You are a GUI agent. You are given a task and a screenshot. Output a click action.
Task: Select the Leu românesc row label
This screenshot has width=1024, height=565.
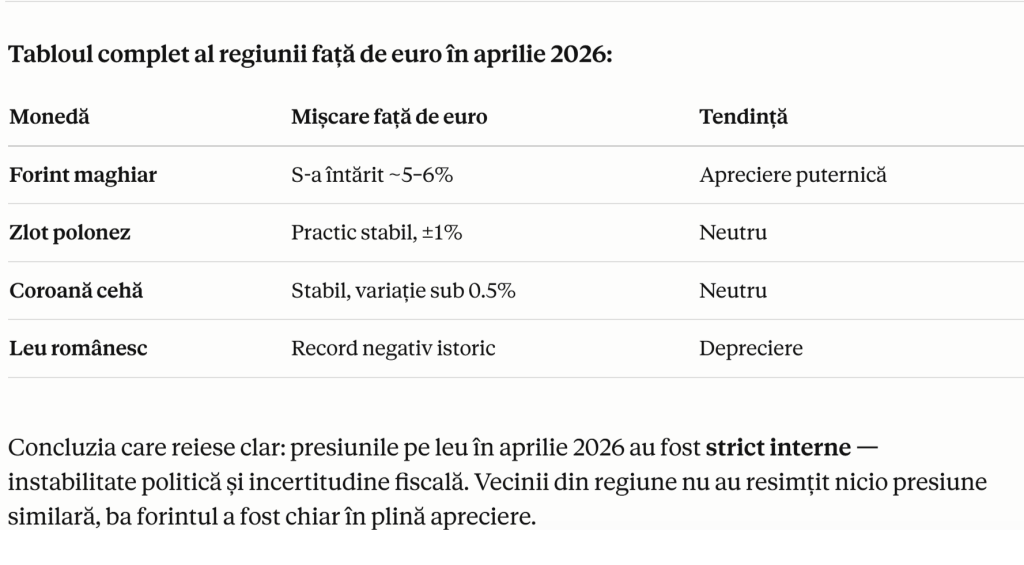point(78,348)
